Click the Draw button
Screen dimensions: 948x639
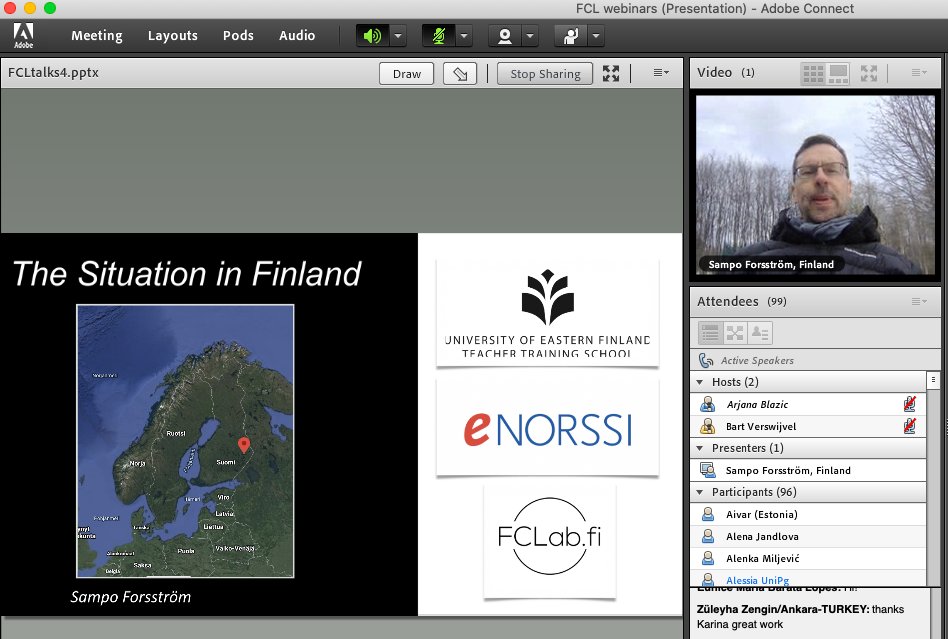407,74
